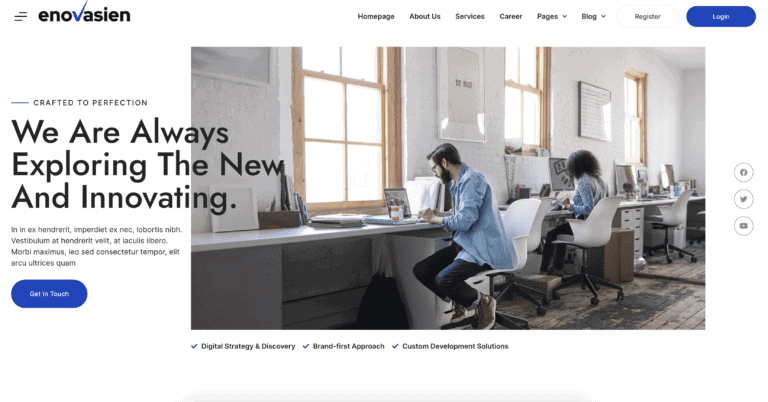Screen dimensions: 768x402
Task: Click the Custom Development Solutions checkmark
Action: click(x=395, y=346)
